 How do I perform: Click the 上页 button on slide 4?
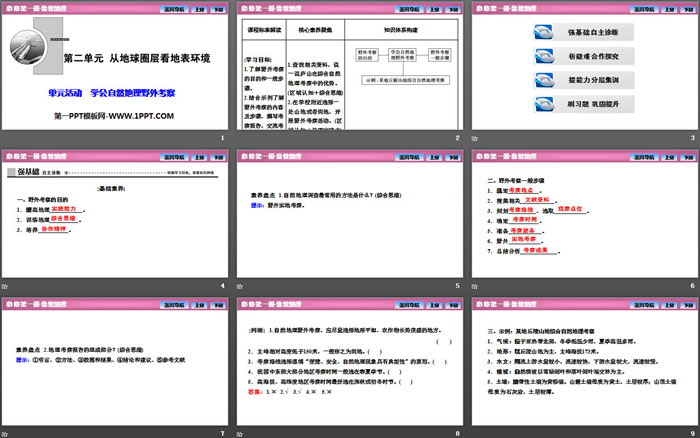(199, 157)
